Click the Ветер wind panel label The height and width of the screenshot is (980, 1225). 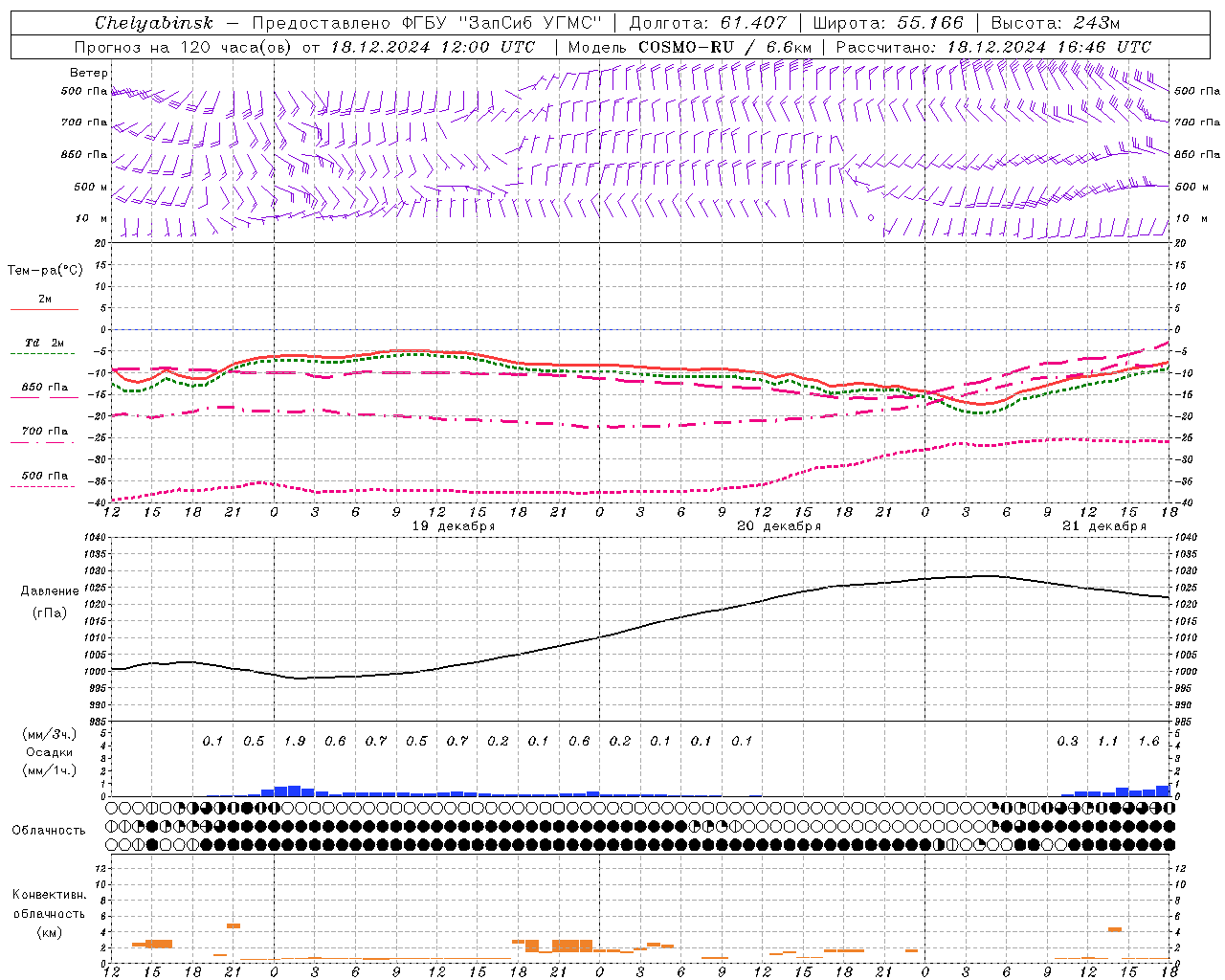89,73
